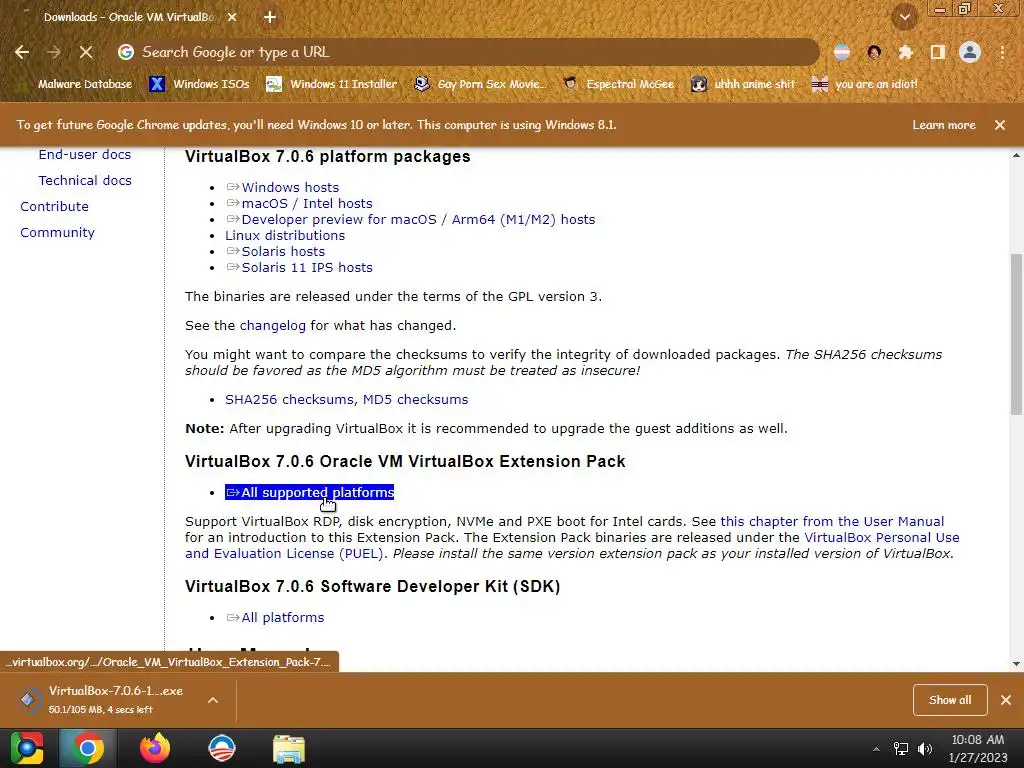Click the scrollbar down arrow
Image resolution: width=1024 pixels, height=768 pixels.
click(1016, 664)
